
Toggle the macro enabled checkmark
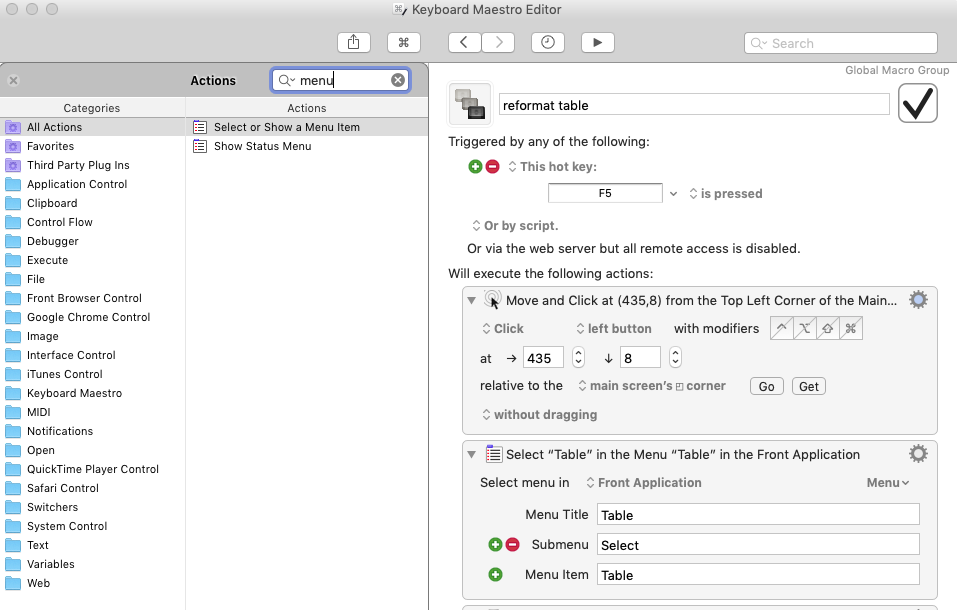(917, 103)
